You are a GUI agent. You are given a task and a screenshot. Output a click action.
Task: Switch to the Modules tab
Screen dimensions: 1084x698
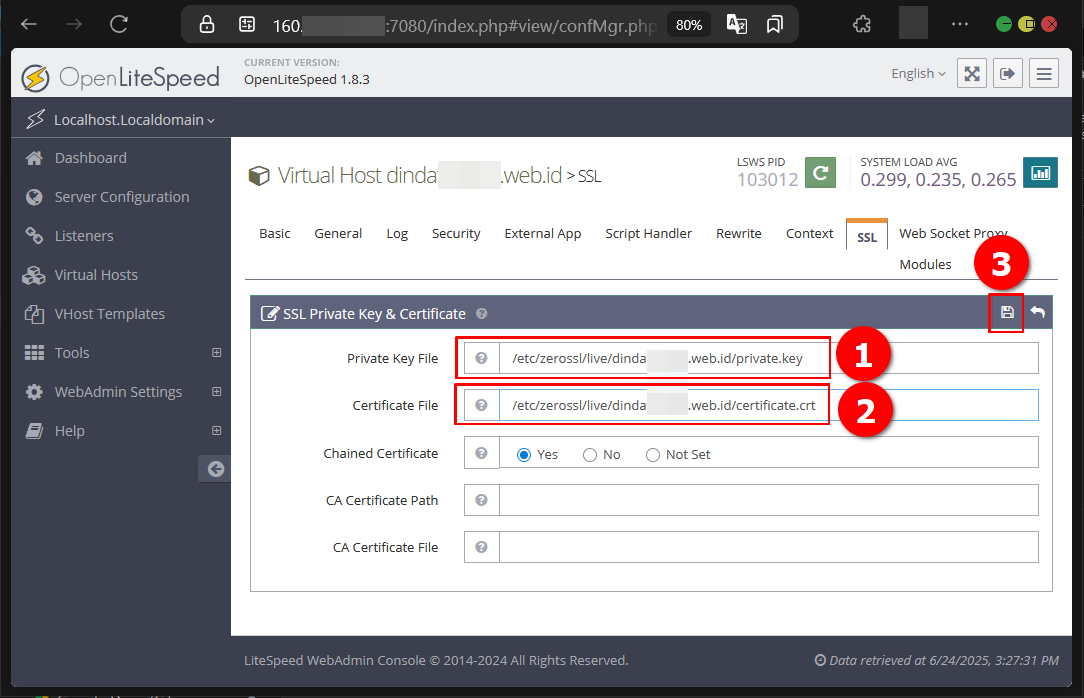925,264
